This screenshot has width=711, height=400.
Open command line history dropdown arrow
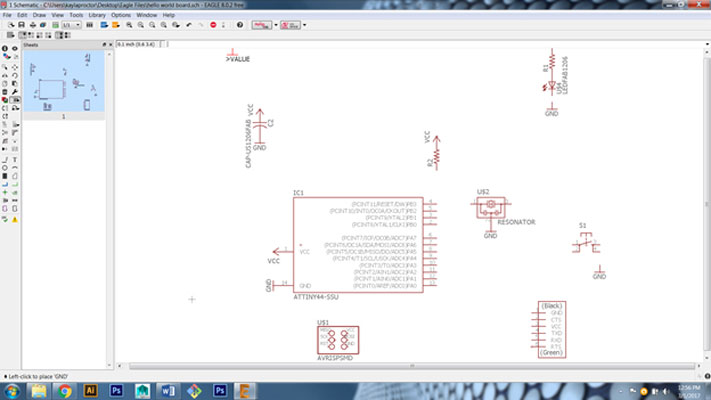707,44
